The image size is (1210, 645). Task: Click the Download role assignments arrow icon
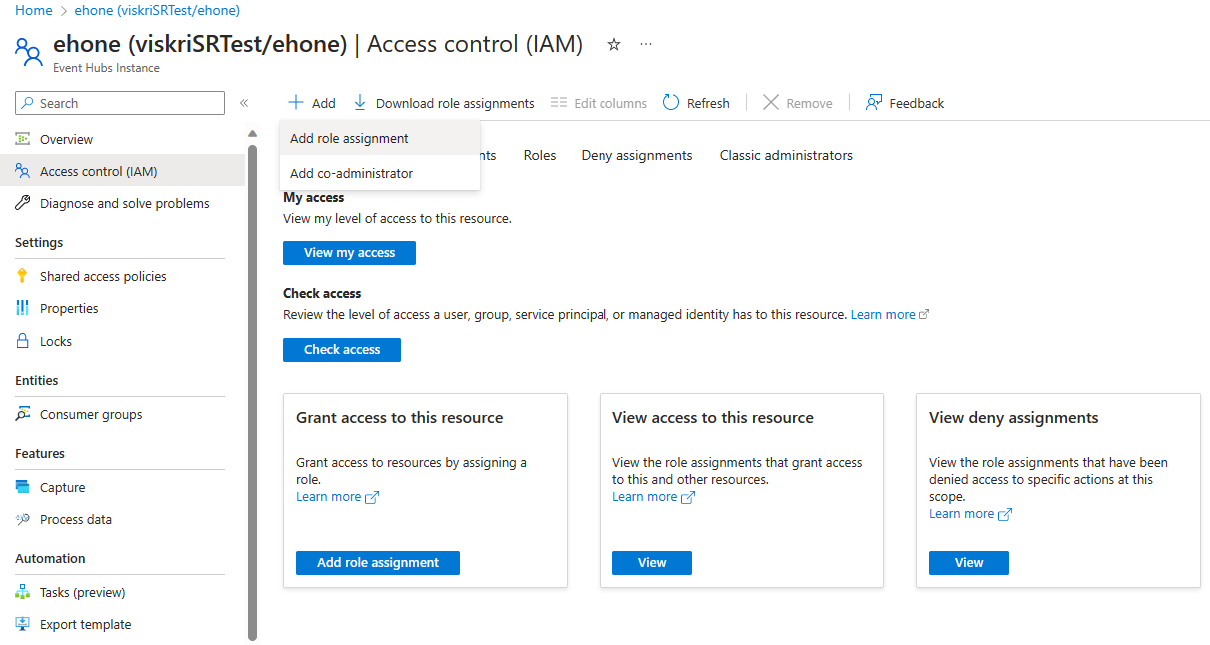[360, 103]
